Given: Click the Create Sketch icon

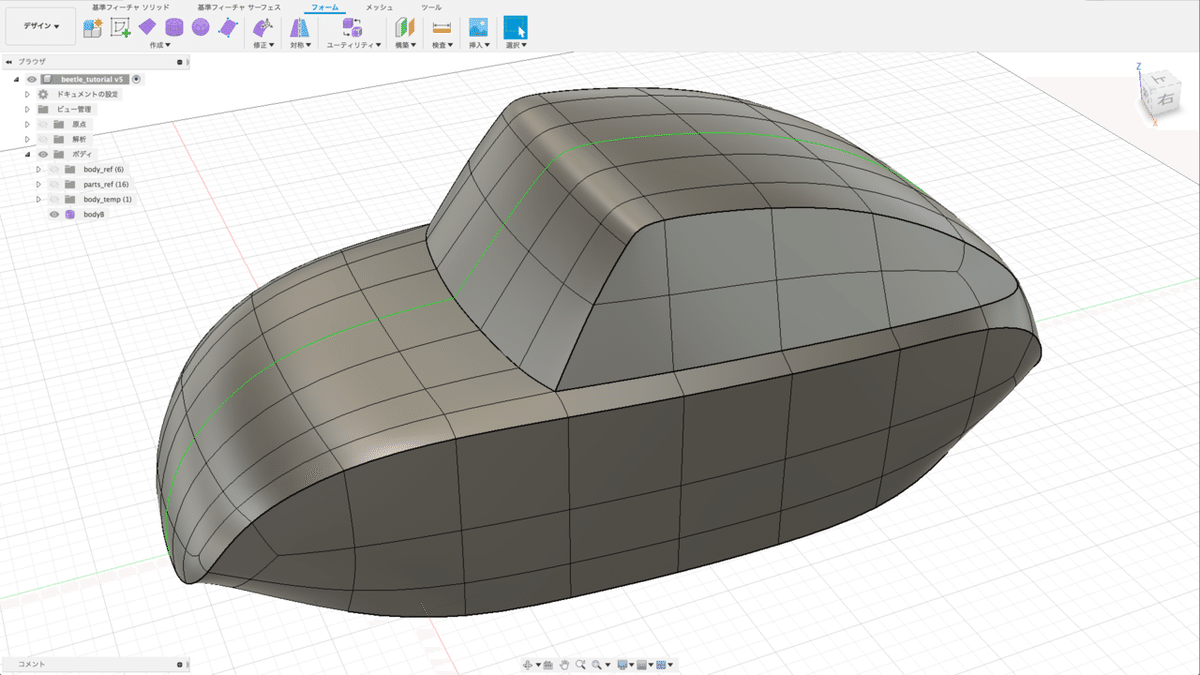Looking at the screenshot, I should (x=121, y=28).
